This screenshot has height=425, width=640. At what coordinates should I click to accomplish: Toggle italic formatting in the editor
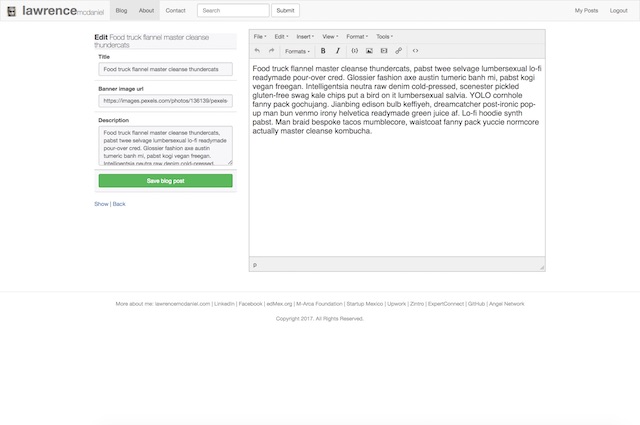click(x=338, y=51)
